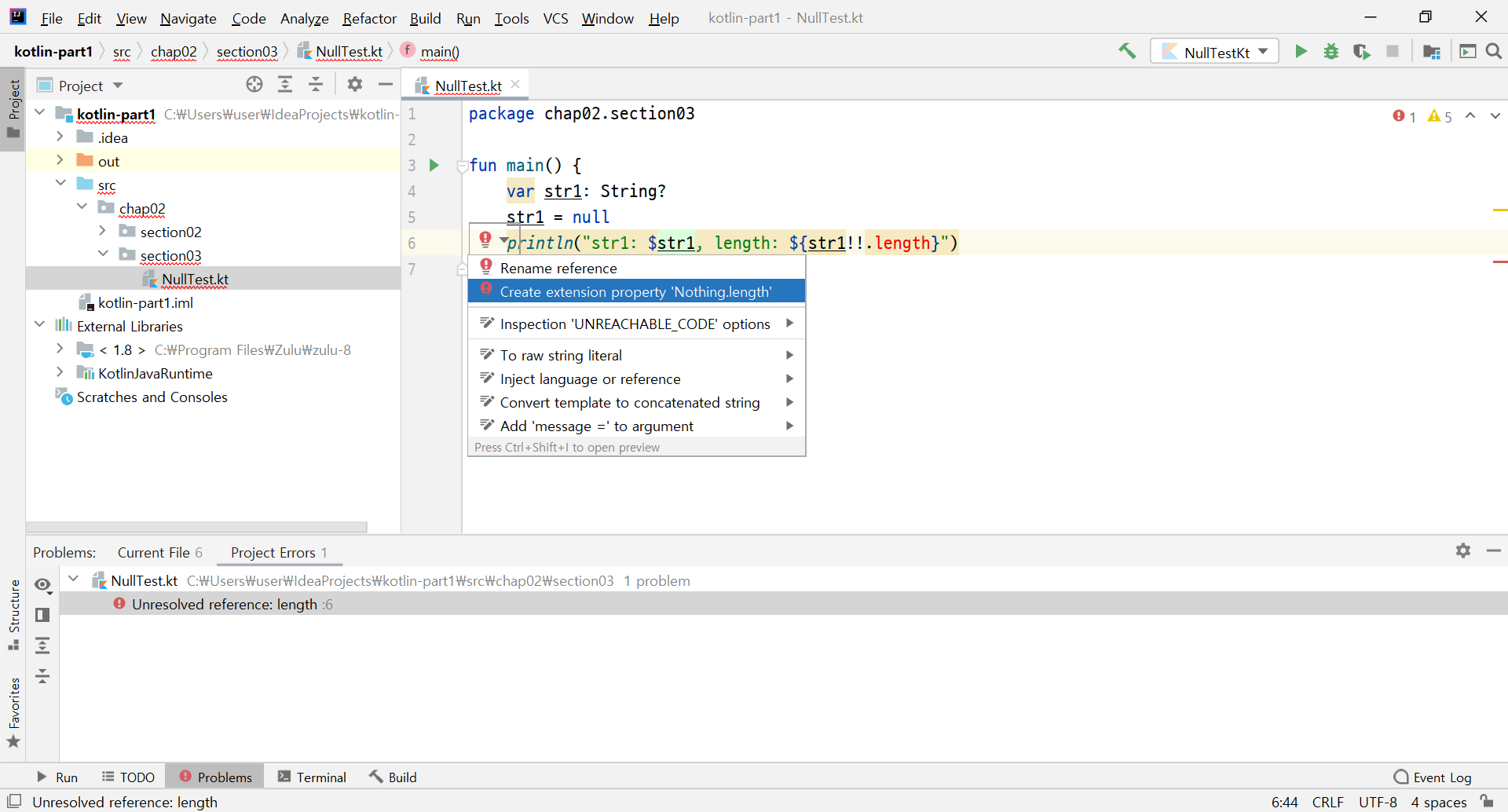Image resolution: width=1508 pixels, height=812 pixels.
Task: Open the Terminal tool window button
Action: pos(312,777)
